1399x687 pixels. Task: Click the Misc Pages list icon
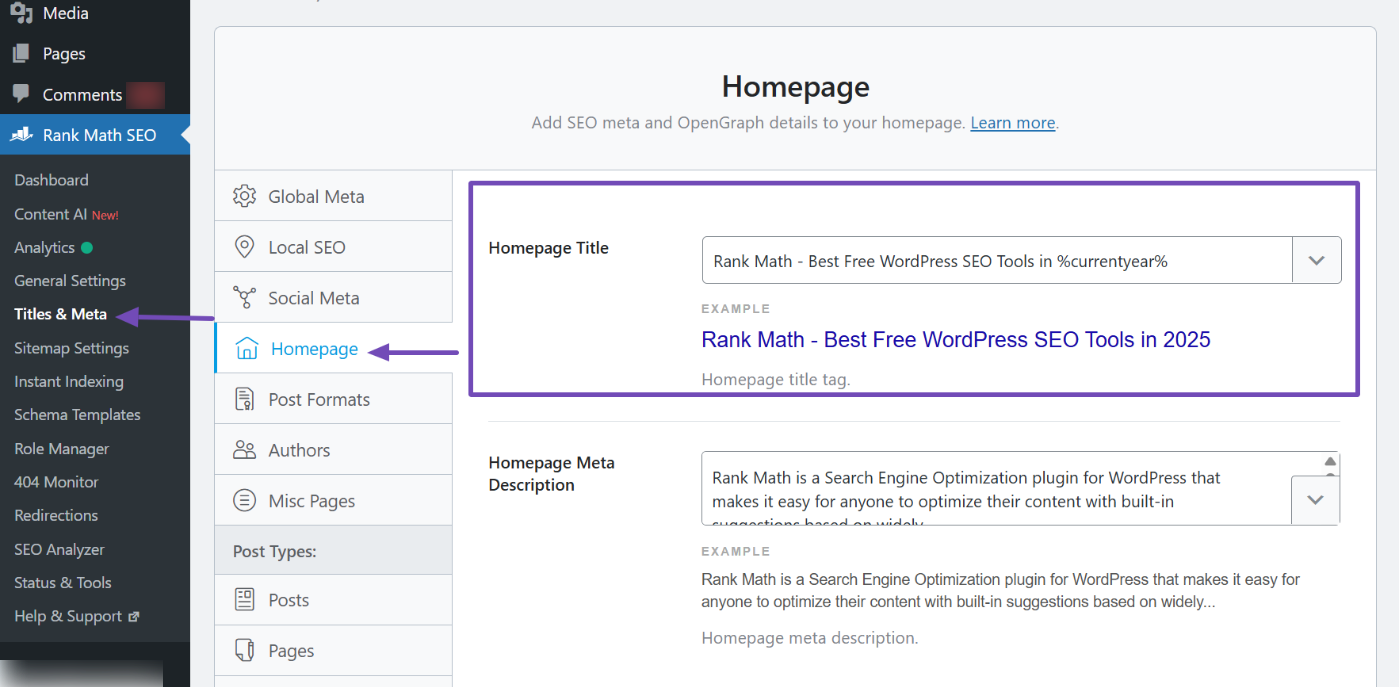click(x=244, y=501)
